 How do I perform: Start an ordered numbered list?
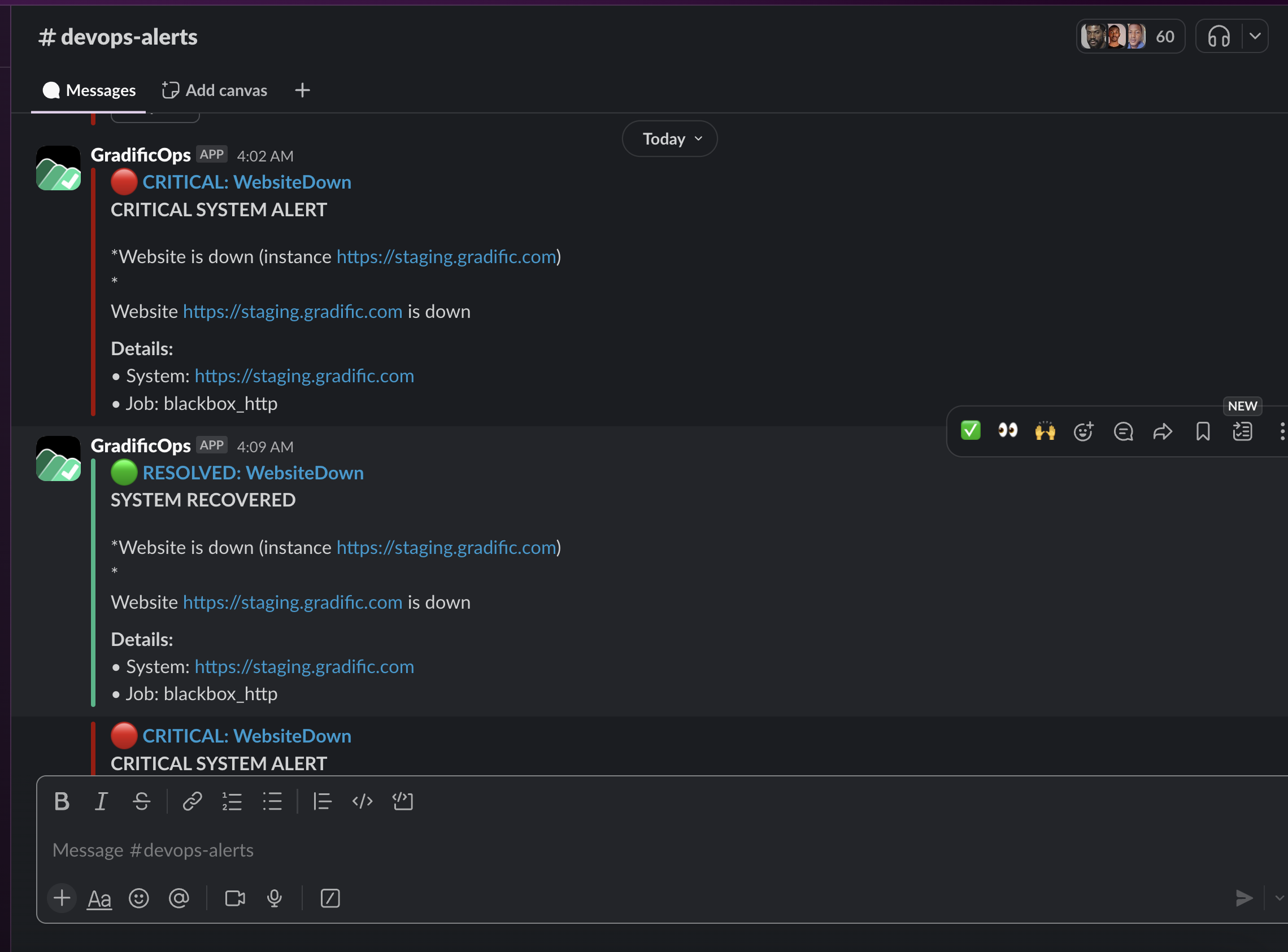point(232,801)
